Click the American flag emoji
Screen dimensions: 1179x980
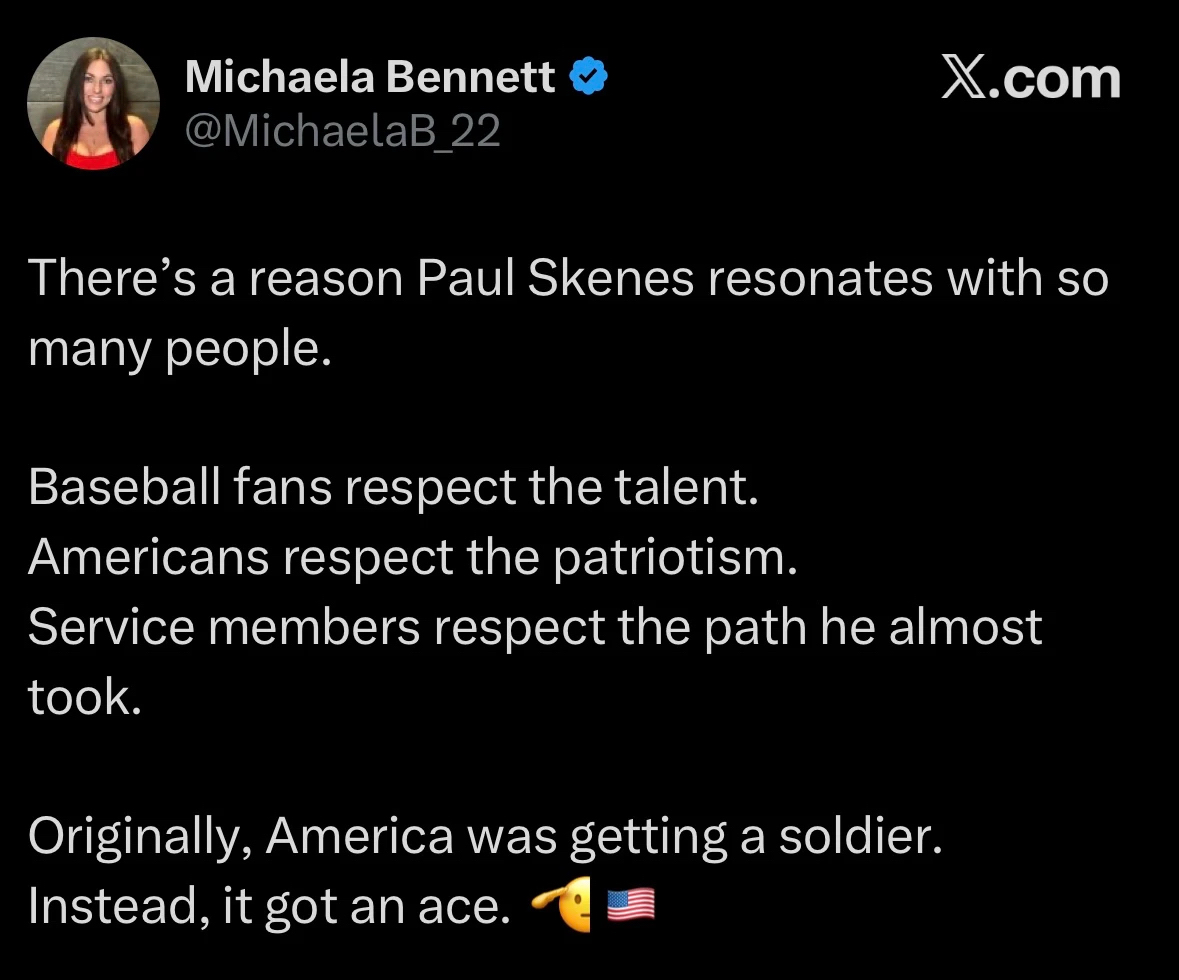pos(631,905)
